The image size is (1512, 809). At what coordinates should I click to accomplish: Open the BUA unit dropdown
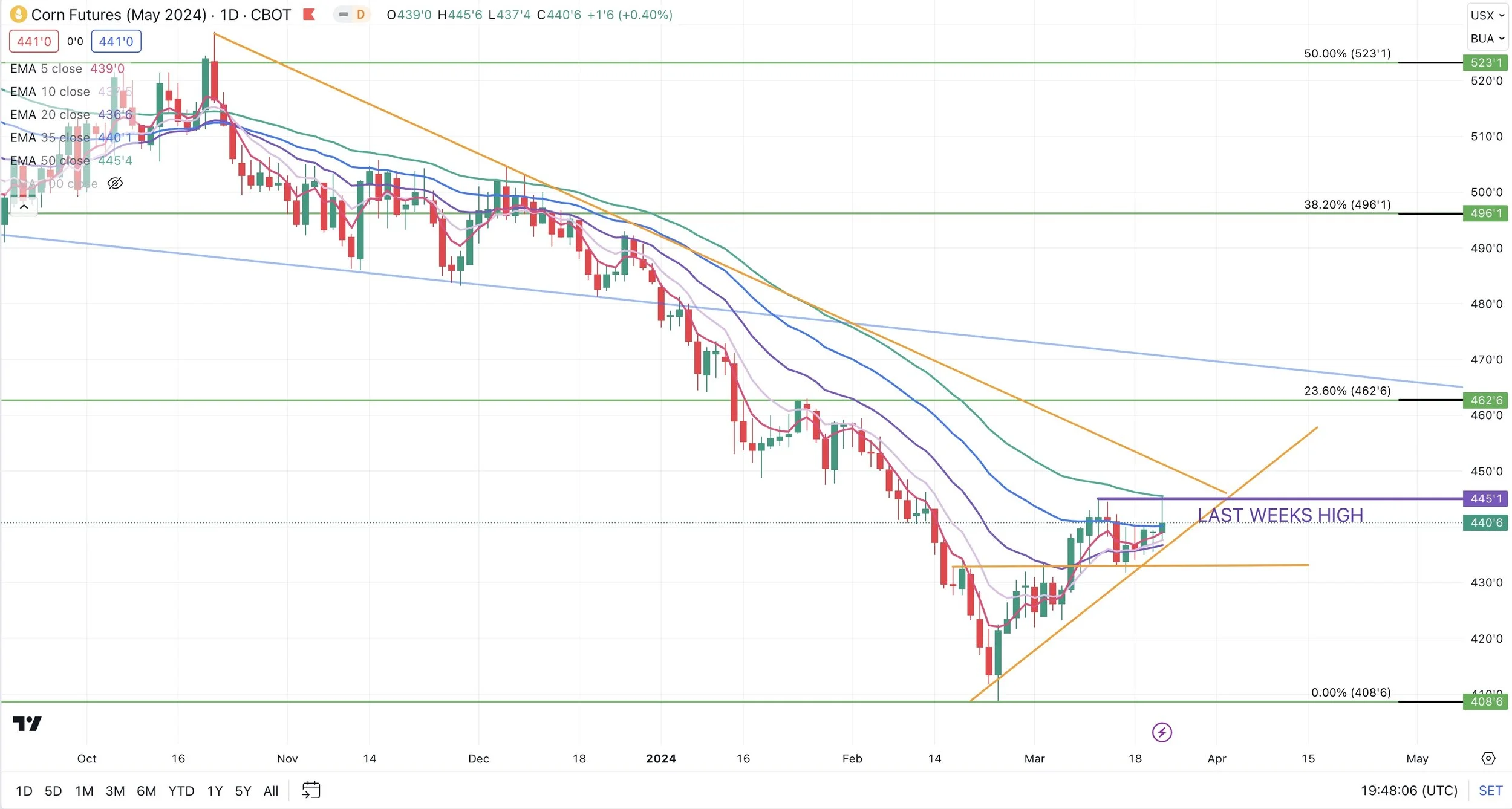1487,39
